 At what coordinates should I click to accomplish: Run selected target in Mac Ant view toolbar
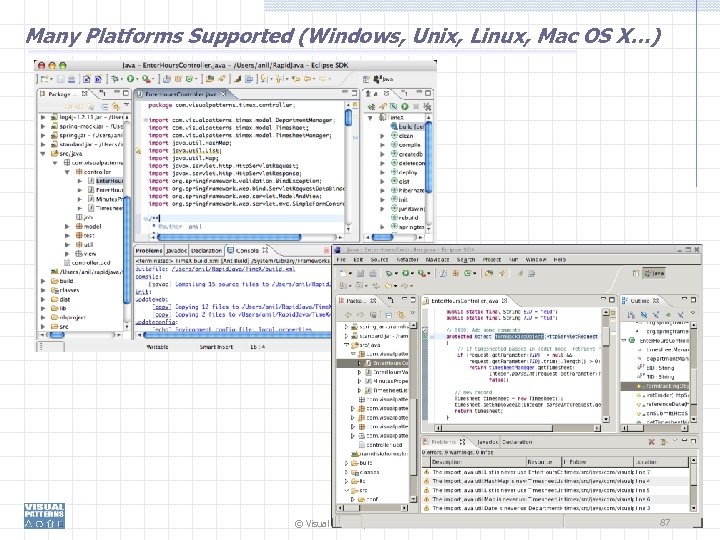click(405, 107)
